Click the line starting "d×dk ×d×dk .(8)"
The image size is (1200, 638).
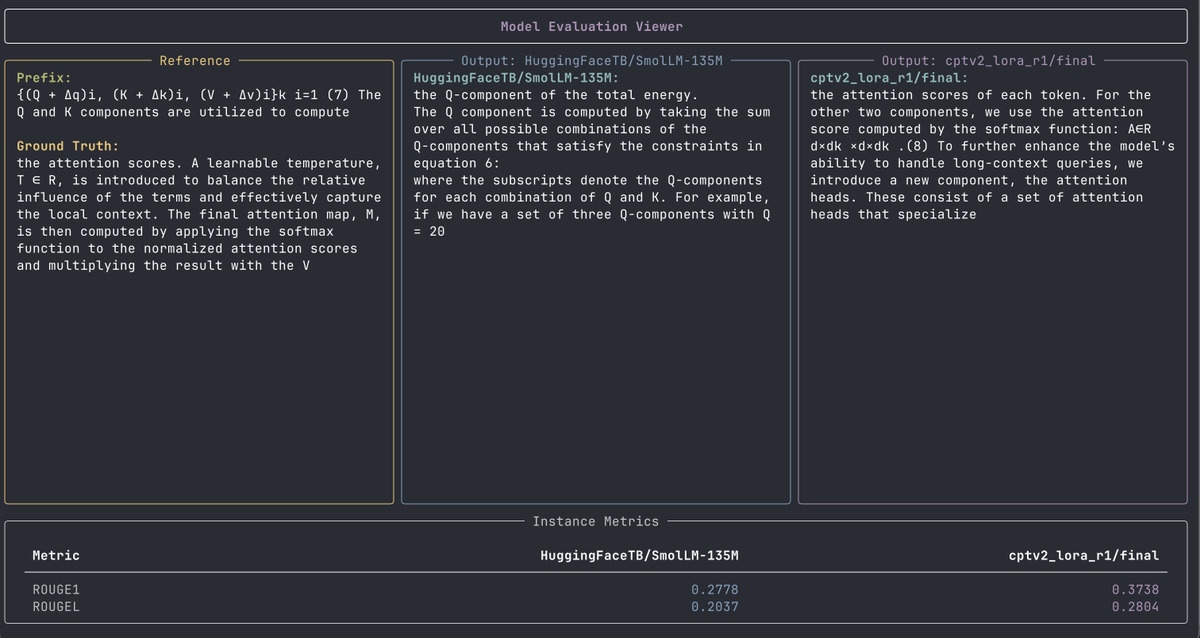(x=992, y=146)
